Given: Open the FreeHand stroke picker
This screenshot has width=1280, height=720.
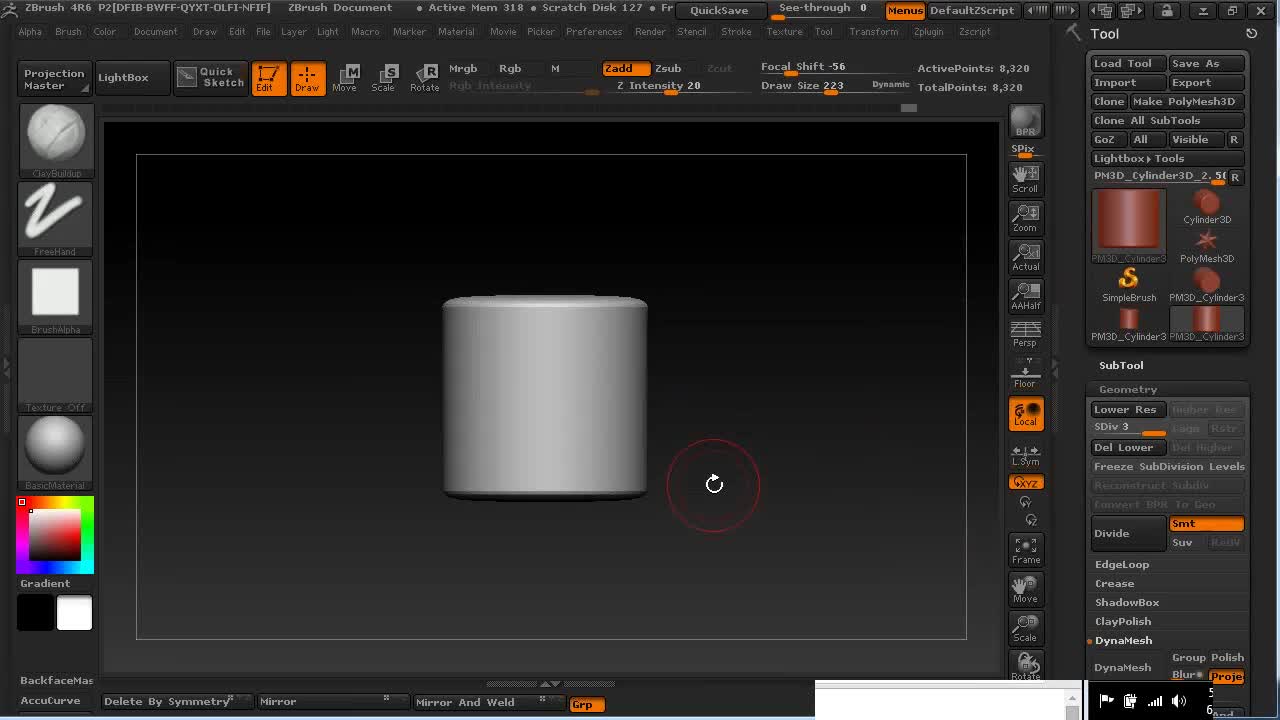Looking at the screenshot, I should tap(55, 219).
